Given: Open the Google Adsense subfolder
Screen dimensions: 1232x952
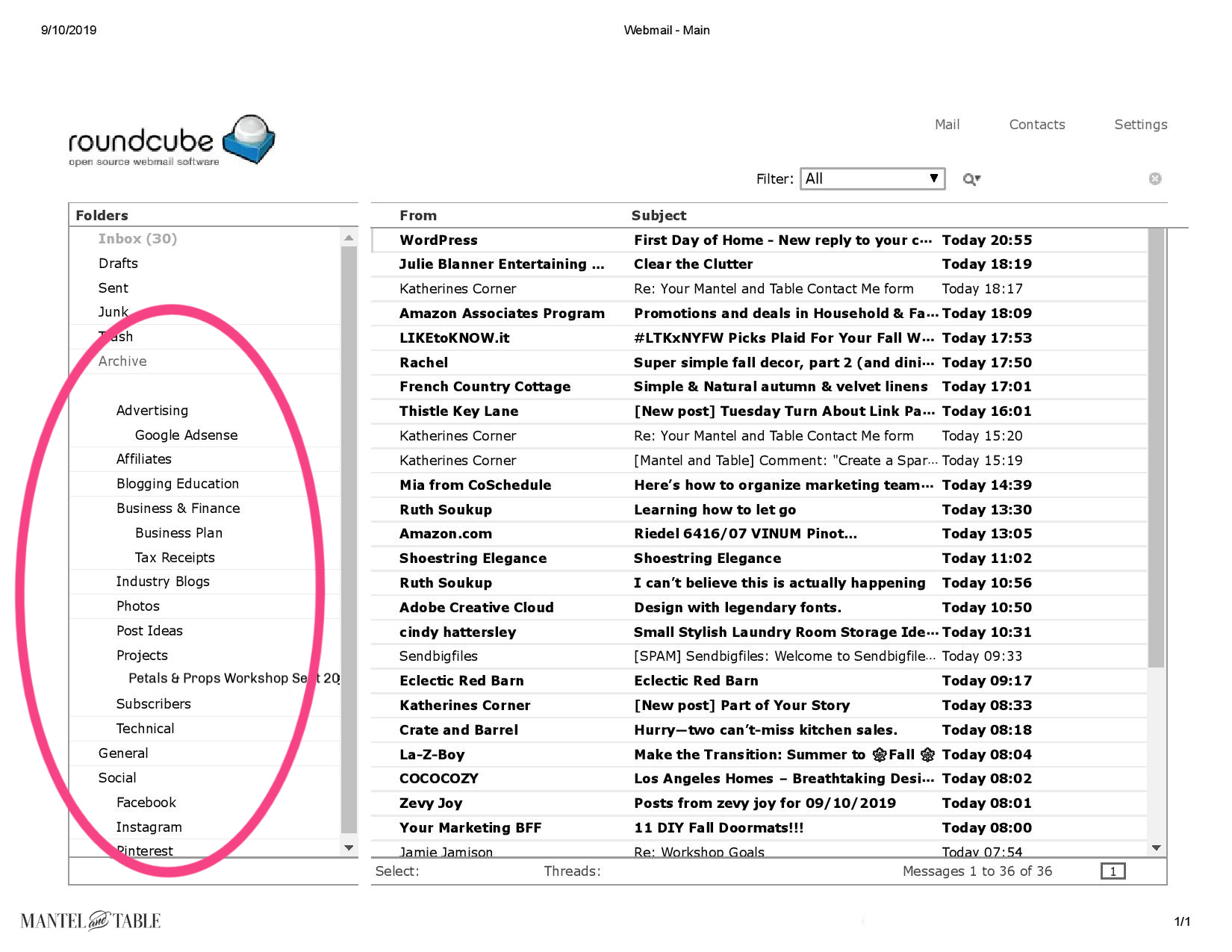Looking at the screenshot, I should click(205, 435).
